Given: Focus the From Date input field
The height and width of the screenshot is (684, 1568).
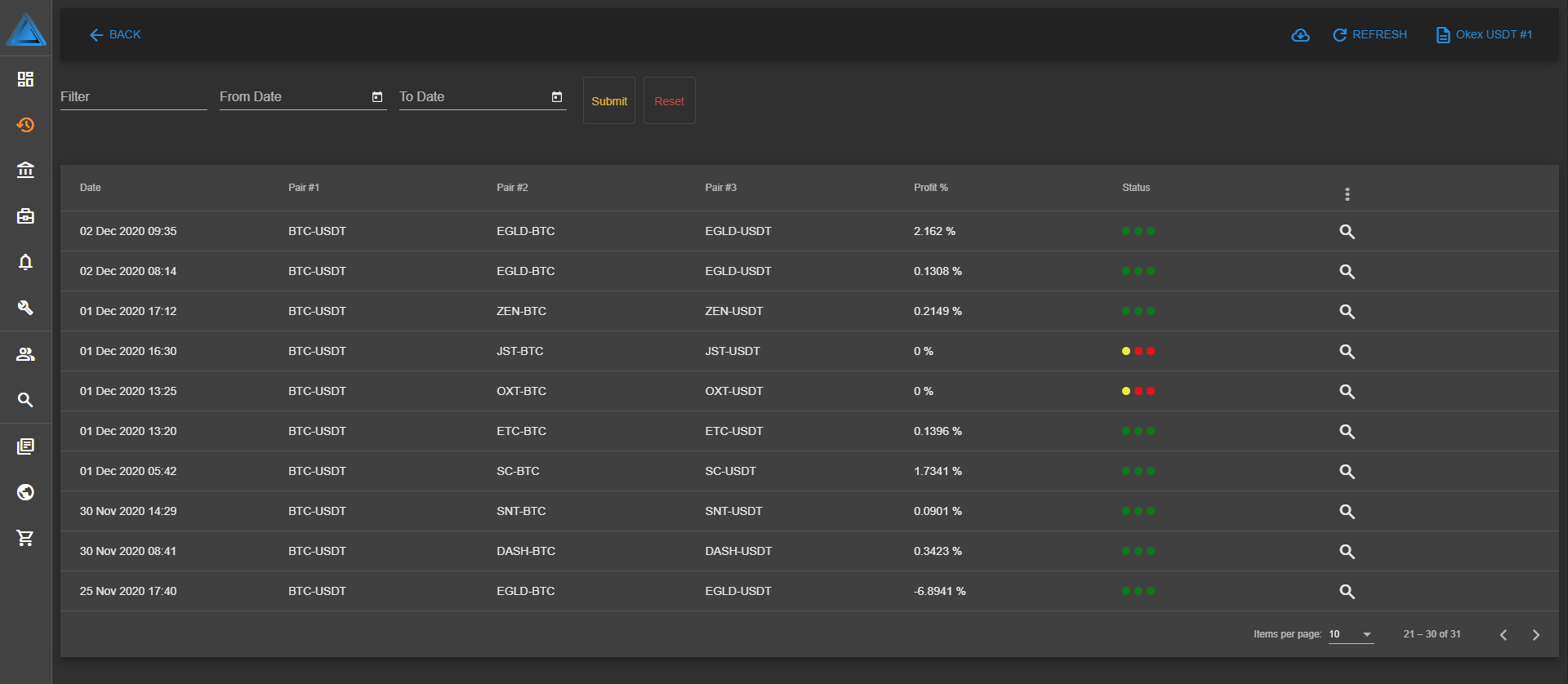Looking at the screenshot, I should coord(294,96).
